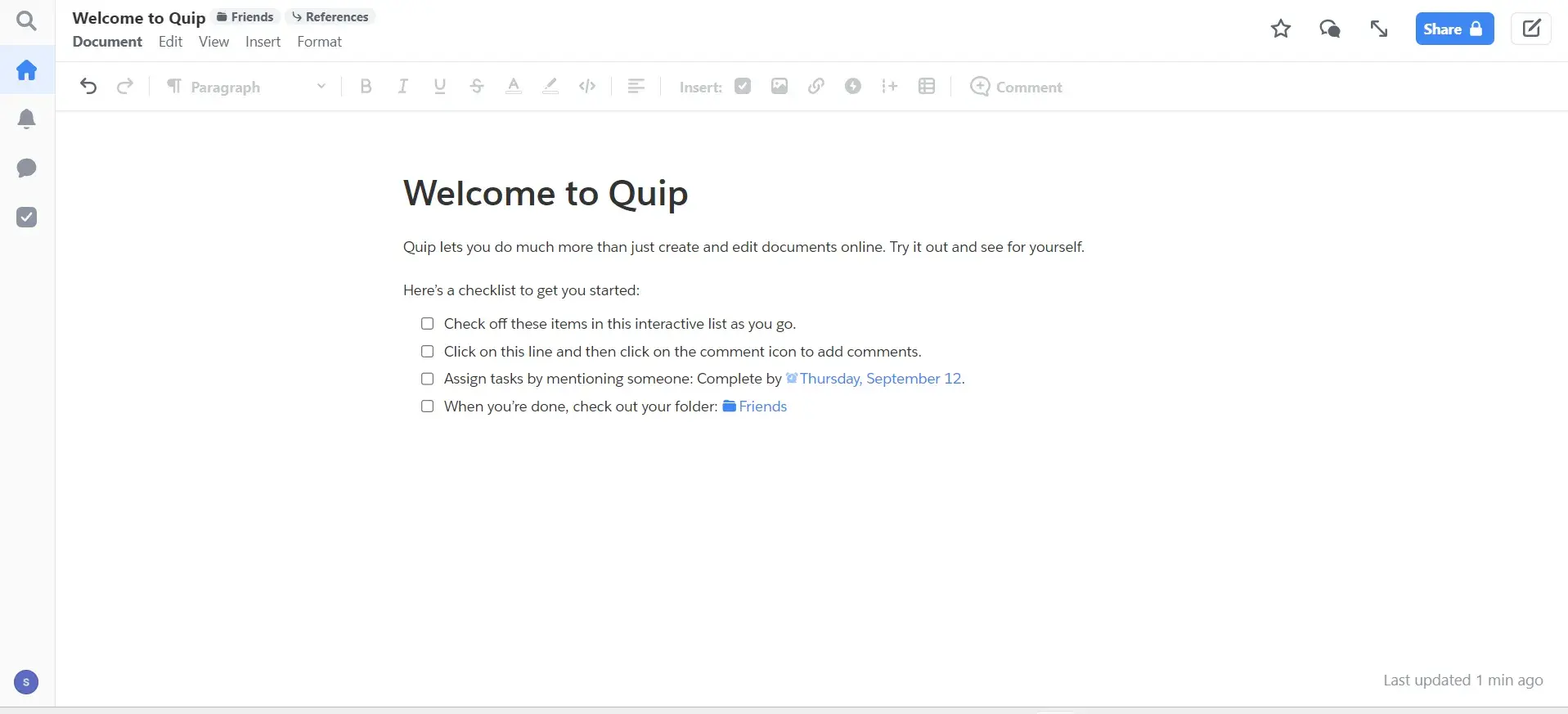Viewport: 1568px width, 714px height.
Task: Open the Document menu
Action: (x=107, y=42)
